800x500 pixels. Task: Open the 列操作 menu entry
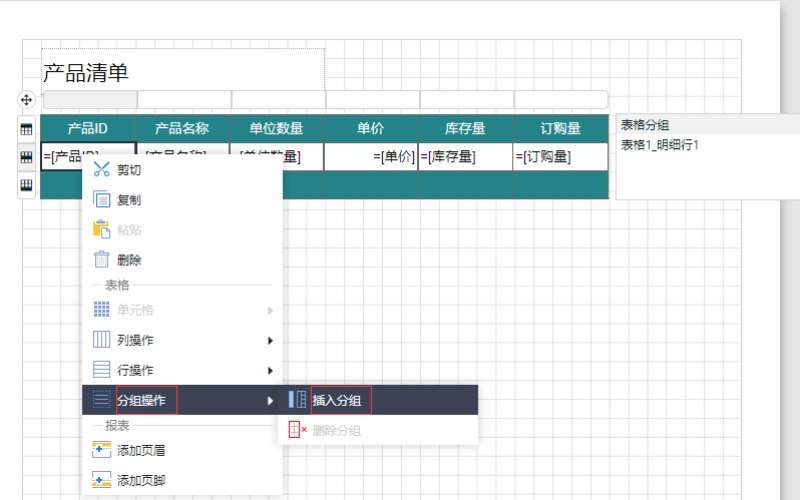(182, 340)
